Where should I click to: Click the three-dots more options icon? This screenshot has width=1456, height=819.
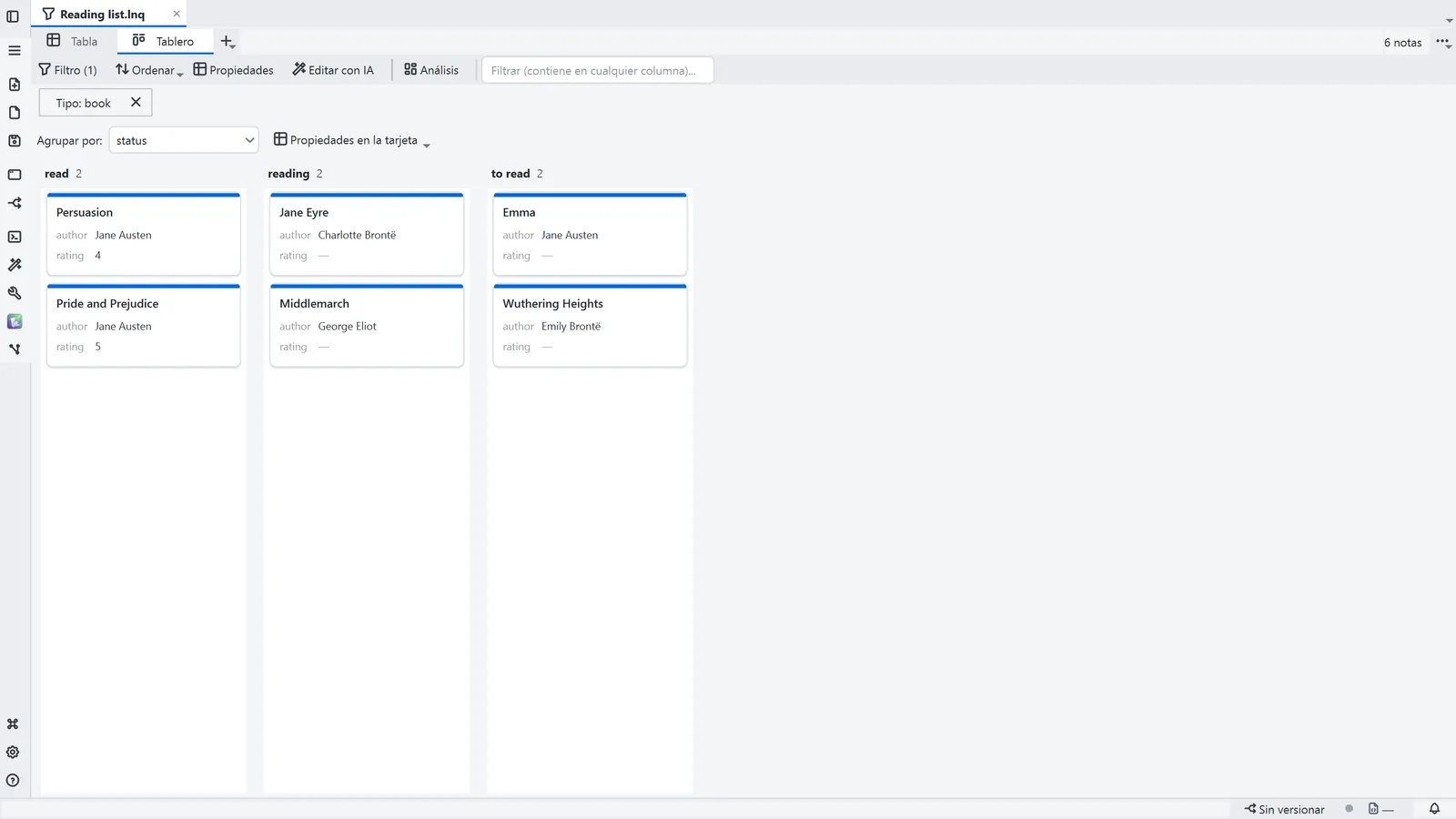tap(1443, 42)
